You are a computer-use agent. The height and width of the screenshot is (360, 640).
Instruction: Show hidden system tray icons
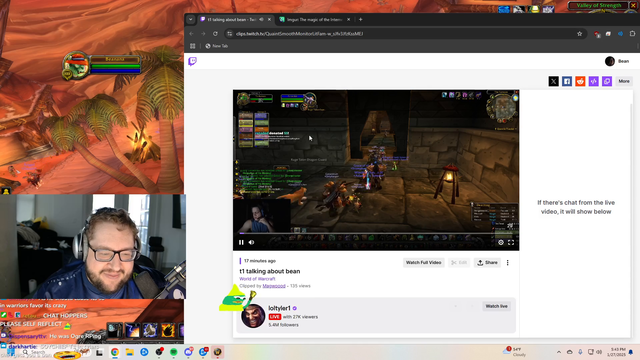click(x=559, y=352)
